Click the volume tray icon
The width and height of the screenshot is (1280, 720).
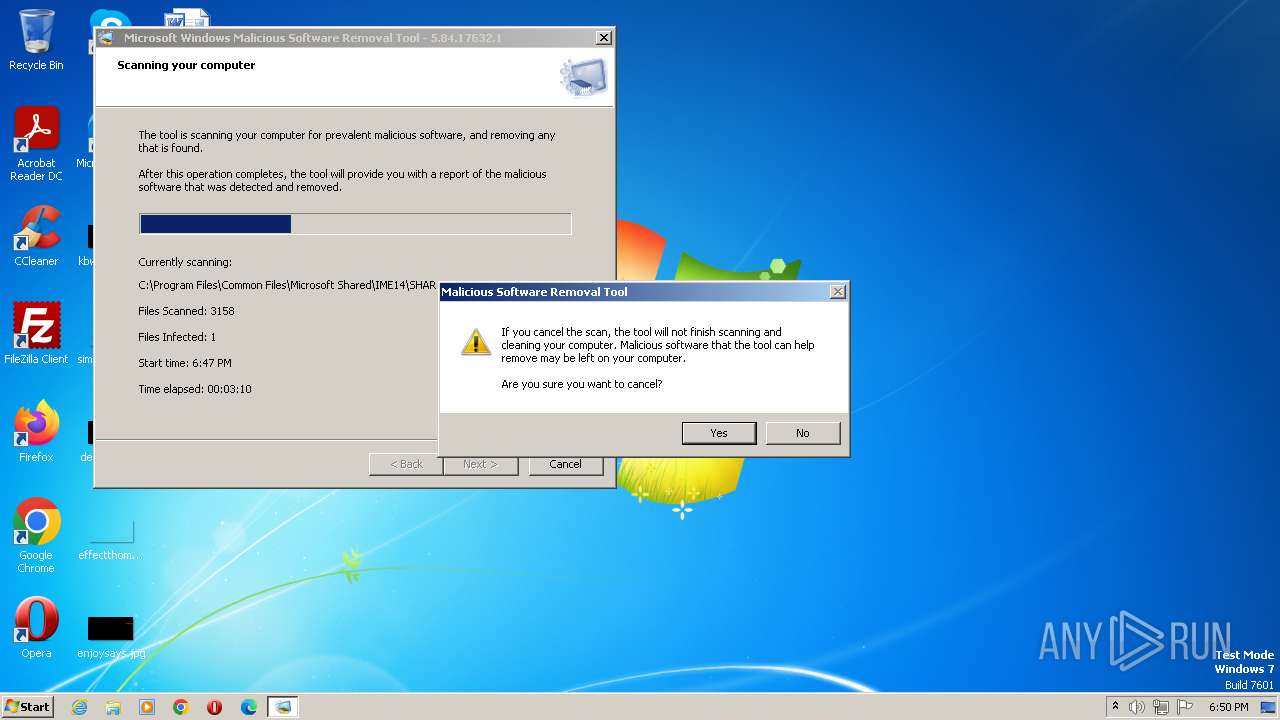[x=1137, y=707]
